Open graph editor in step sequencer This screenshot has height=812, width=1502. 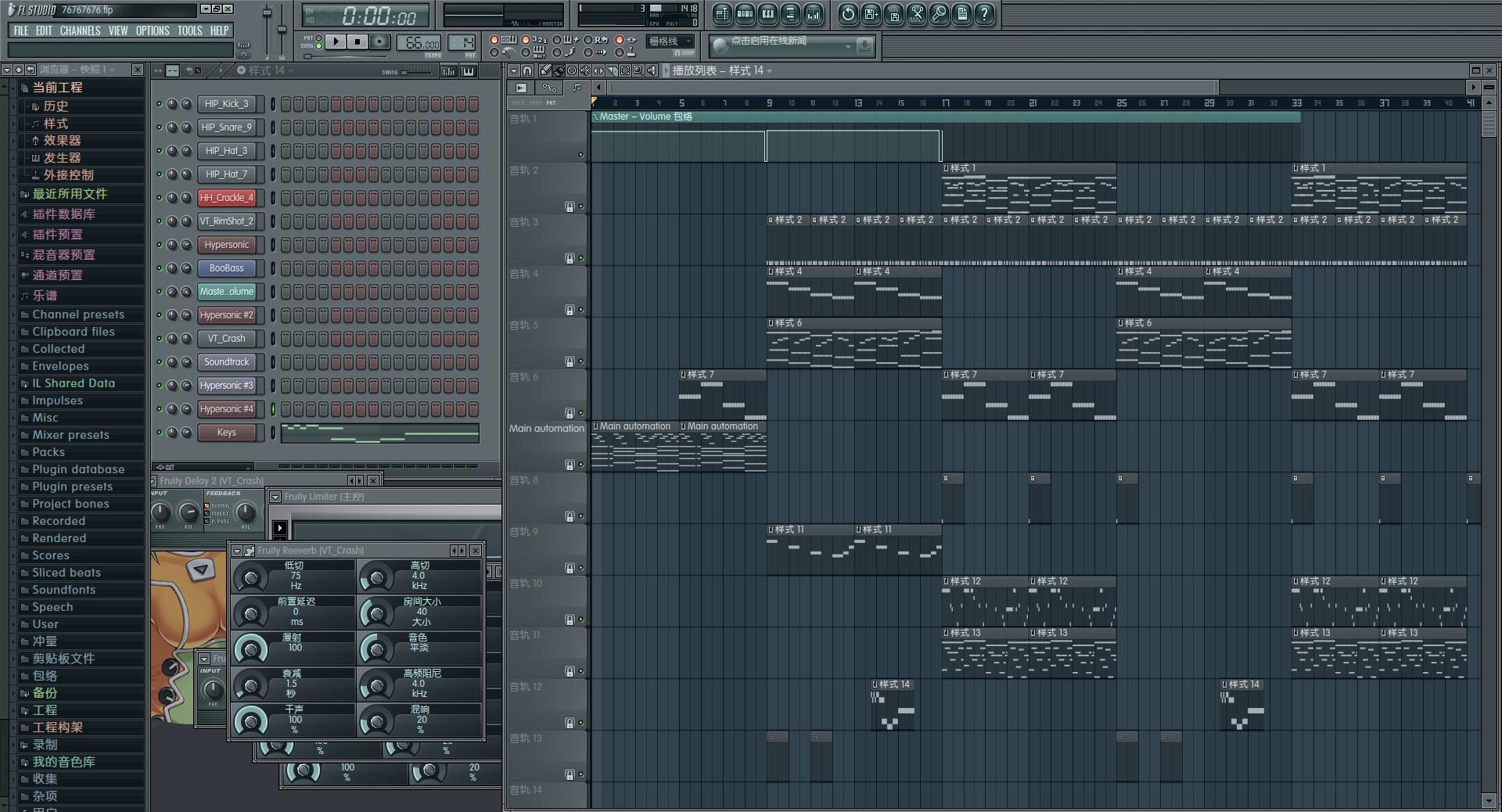448,71
